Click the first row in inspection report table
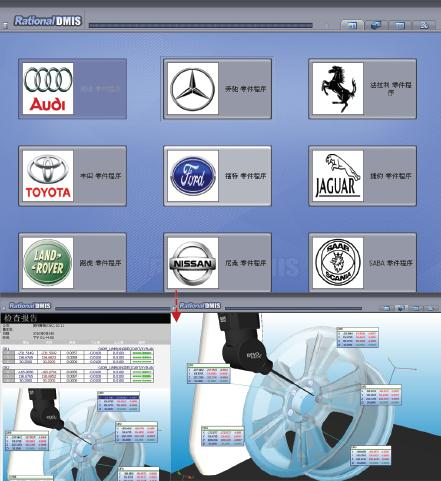This screenshot has height=481, width=441. [78, 353]
